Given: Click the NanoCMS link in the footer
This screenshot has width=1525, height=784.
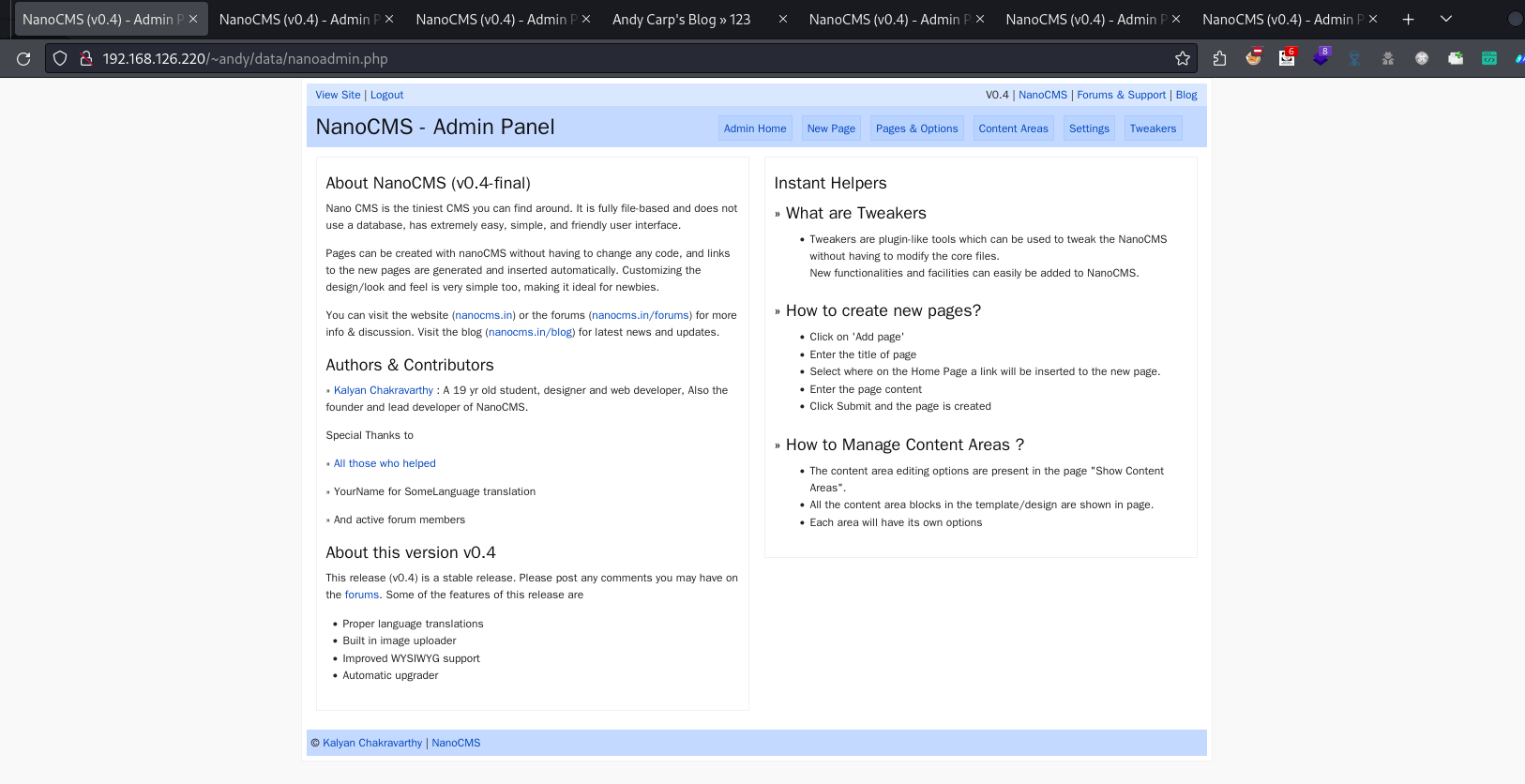Looking at the screenshot, I should pos(456,743).
